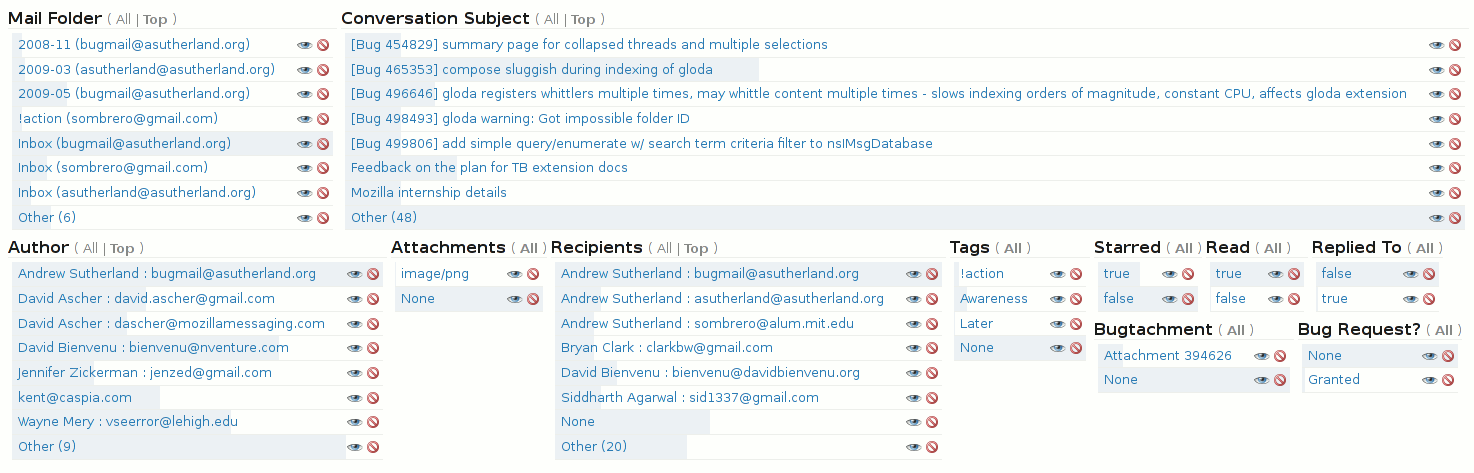
Task: Exclude Attachment 394626 with red icon
Action: click(1280, 356)
